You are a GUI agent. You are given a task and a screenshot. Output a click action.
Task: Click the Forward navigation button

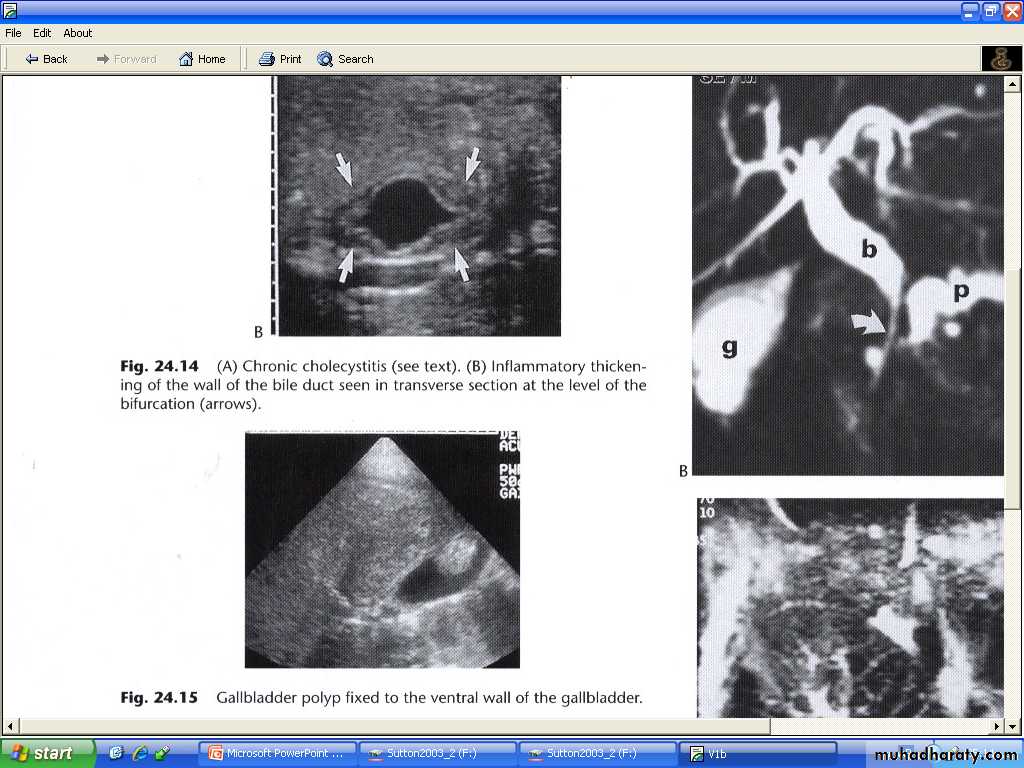[x=126, y=59]
